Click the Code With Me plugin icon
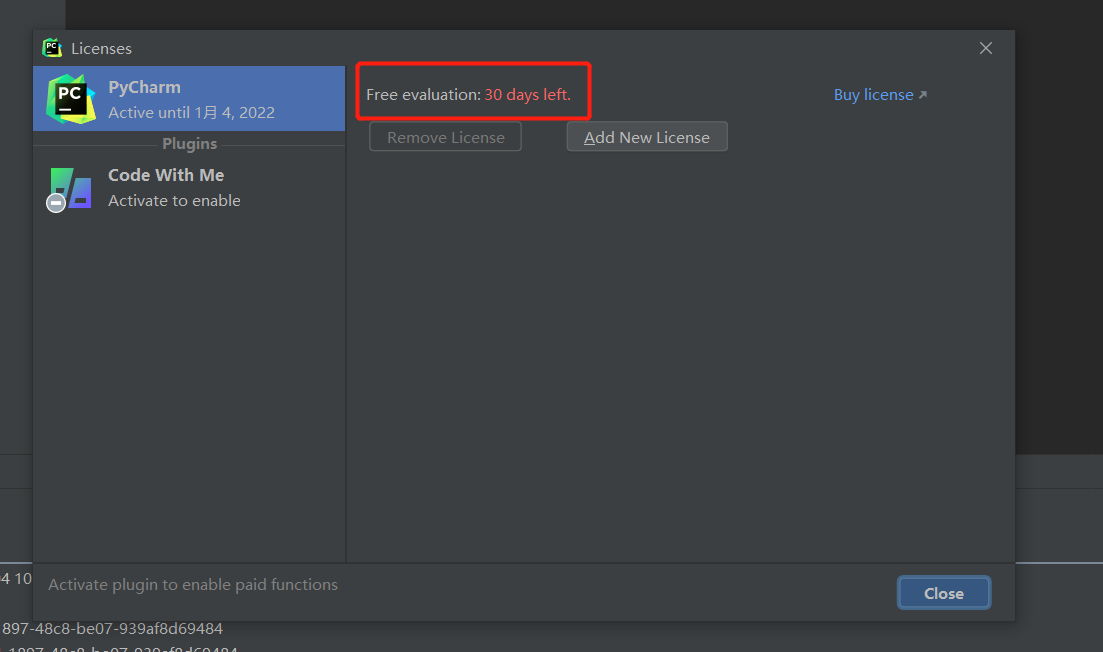This screenshot has height=652, width=1103. pyautogui.click(x=69, y=189)
